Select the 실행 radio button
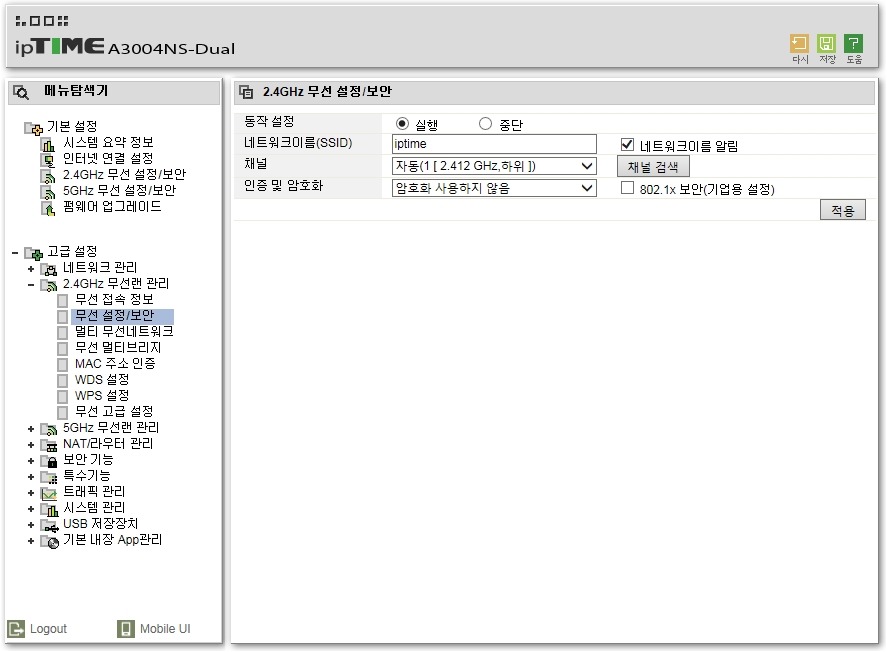Image resolution: width=887 pixels, height=652 pixels. click(402, 124)
